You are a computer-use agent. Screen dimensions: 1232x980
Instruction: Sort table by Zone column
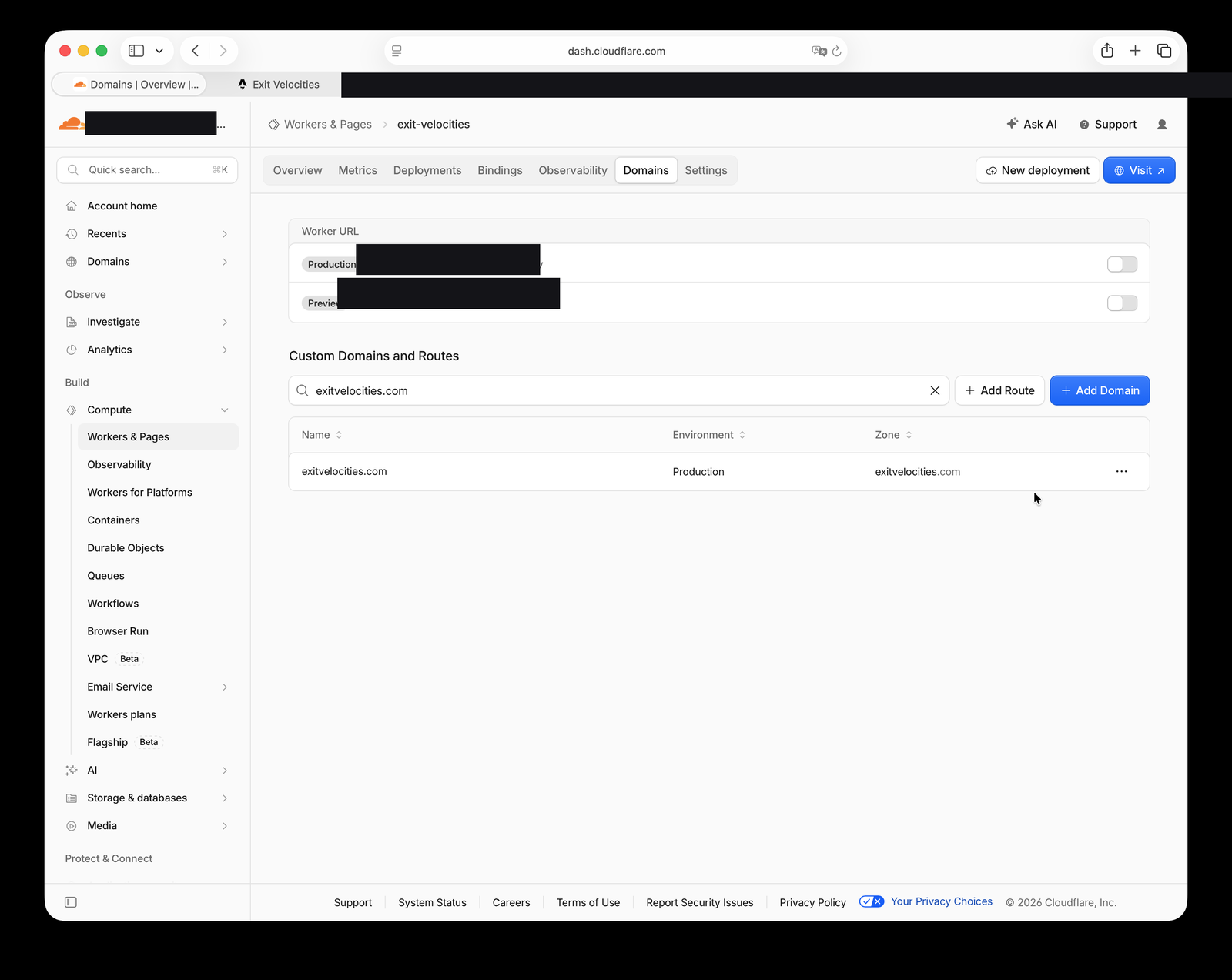(893, 435)
